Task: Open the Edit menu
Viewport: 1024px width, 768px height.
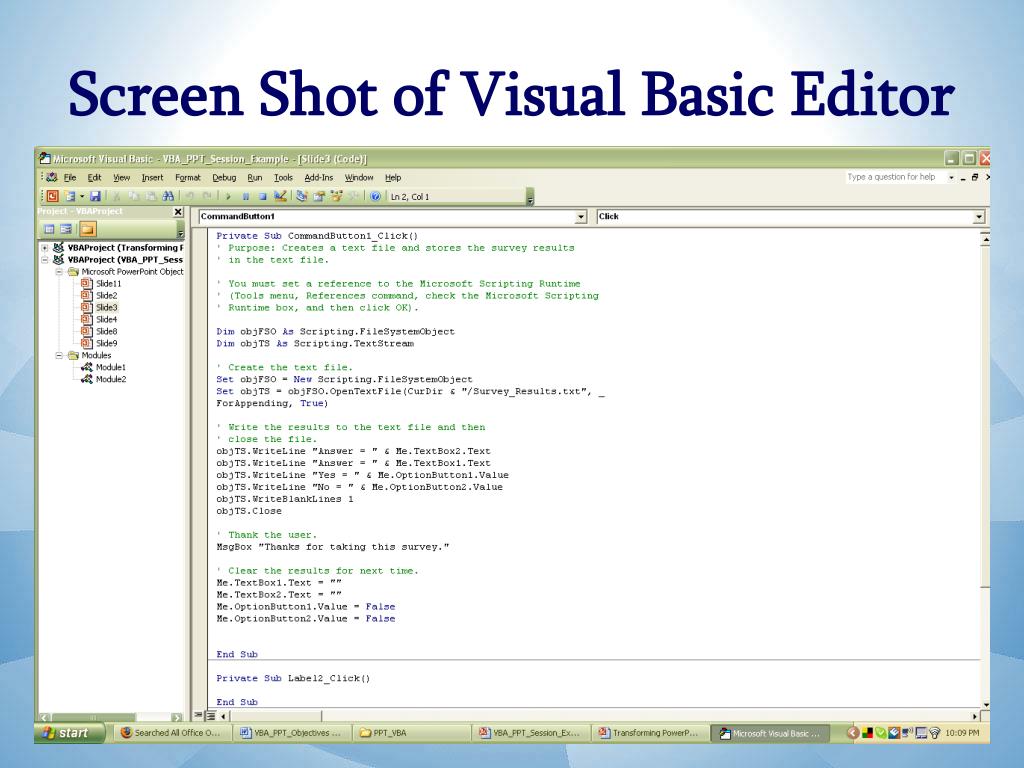Action: [x=94, y=178]
